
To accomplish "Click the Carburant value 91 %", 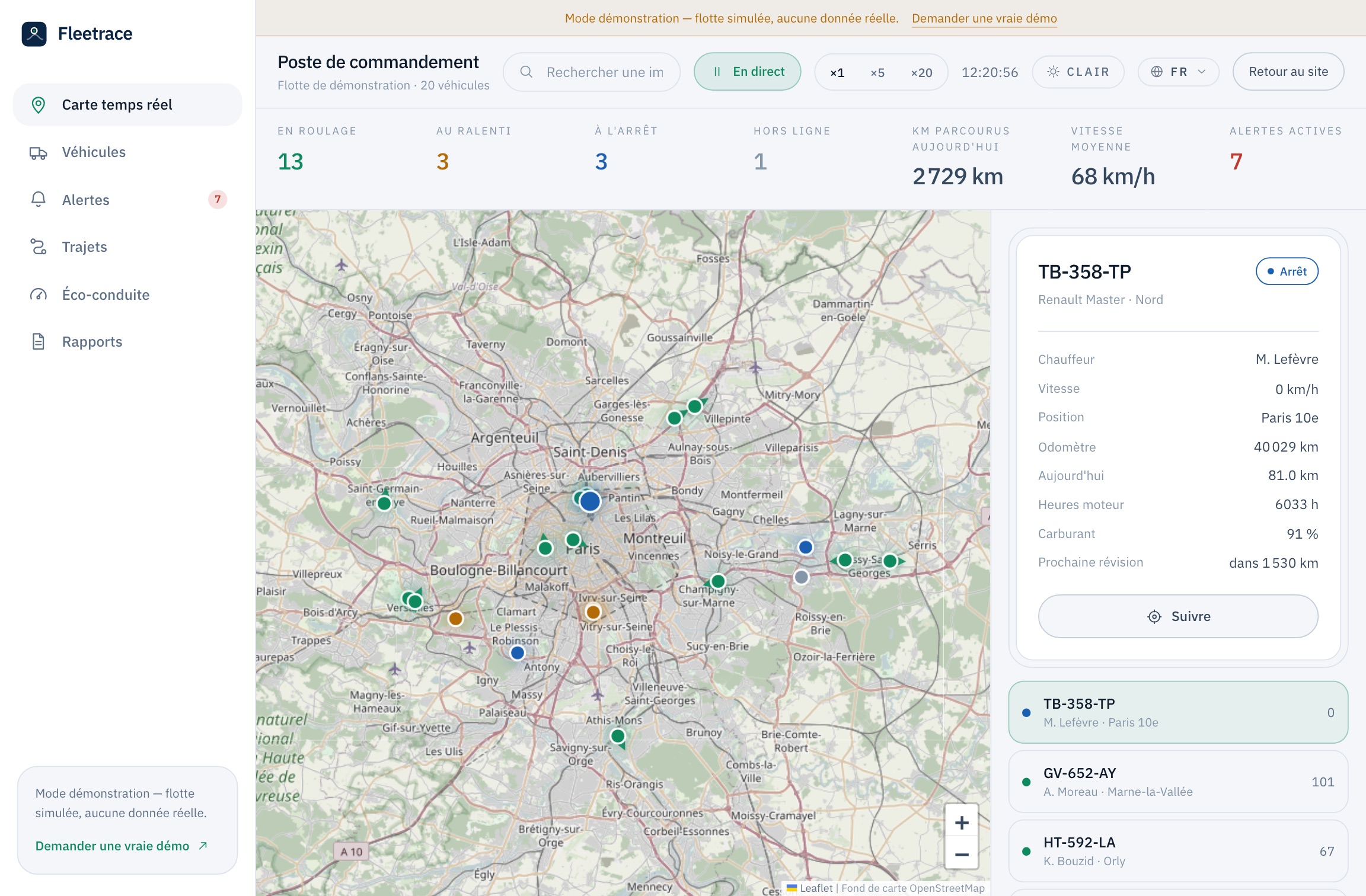I will point(1302,534).
